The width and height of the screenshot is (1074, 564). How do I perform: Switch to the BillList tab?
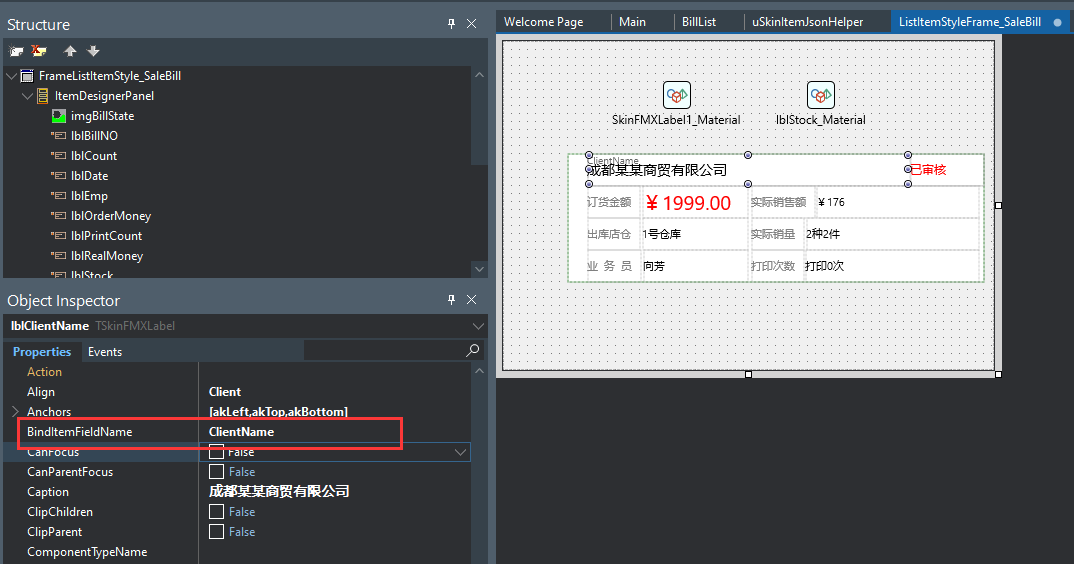699,22
